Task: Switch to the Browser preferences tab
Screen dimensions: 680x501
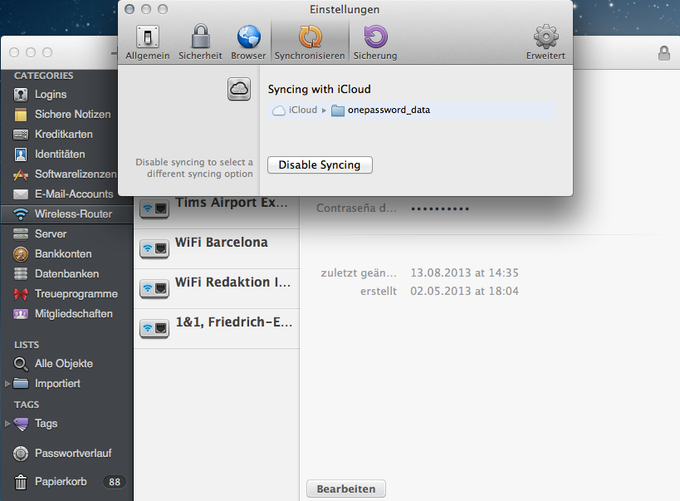Action: 248,43
